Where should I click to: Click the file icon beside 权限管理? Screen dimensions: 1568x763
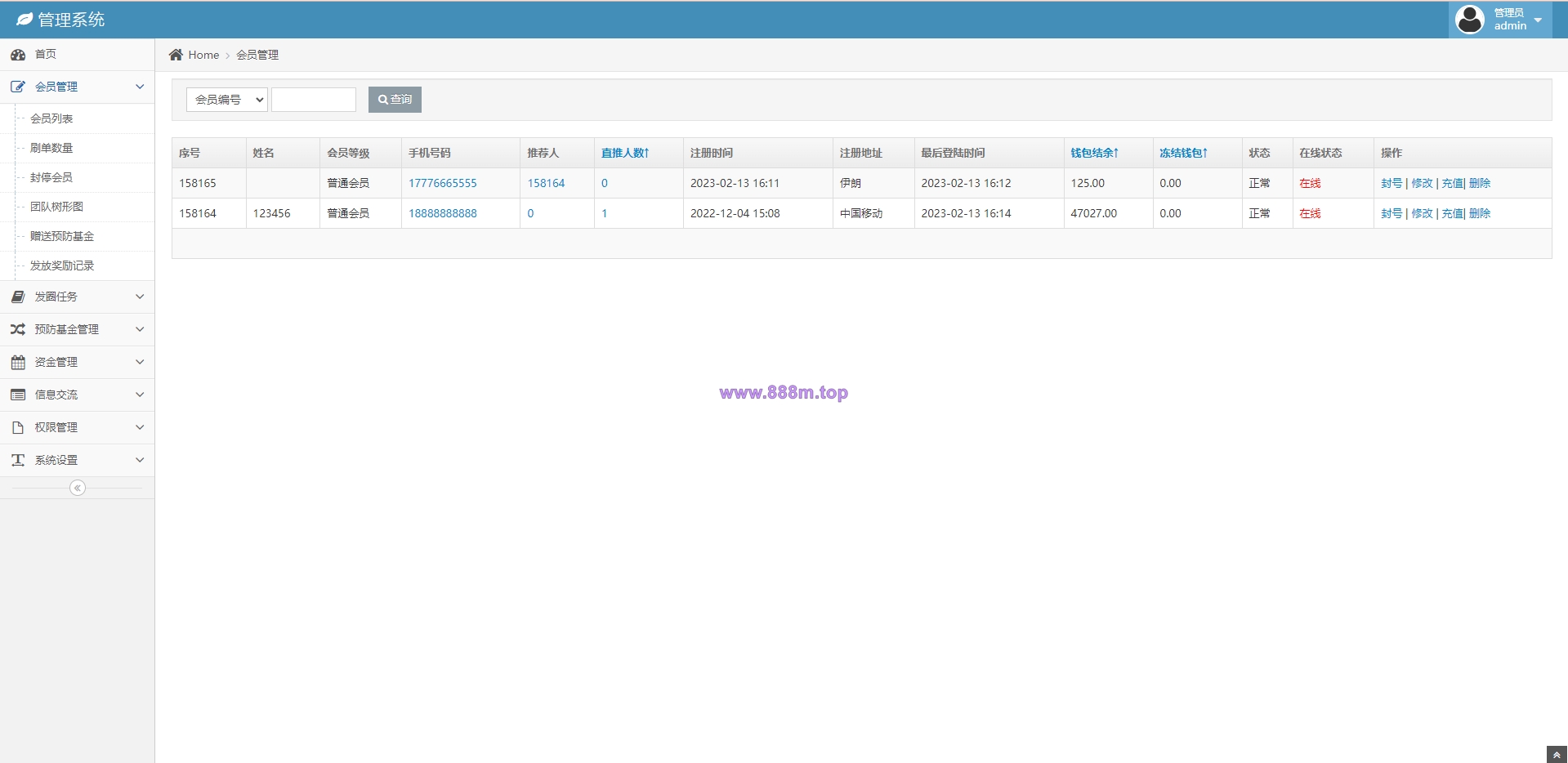(x=18, y=427)
